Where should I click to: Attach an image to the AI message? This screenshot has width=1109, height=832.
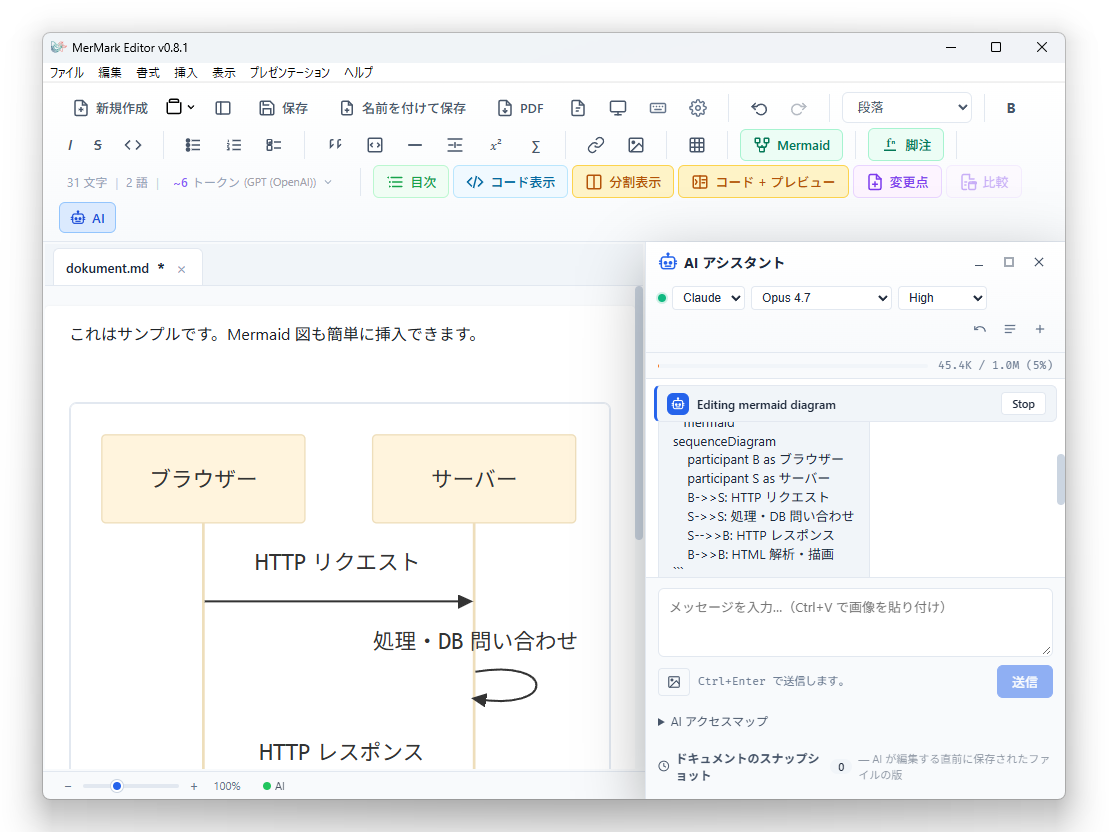pos(674,682)
